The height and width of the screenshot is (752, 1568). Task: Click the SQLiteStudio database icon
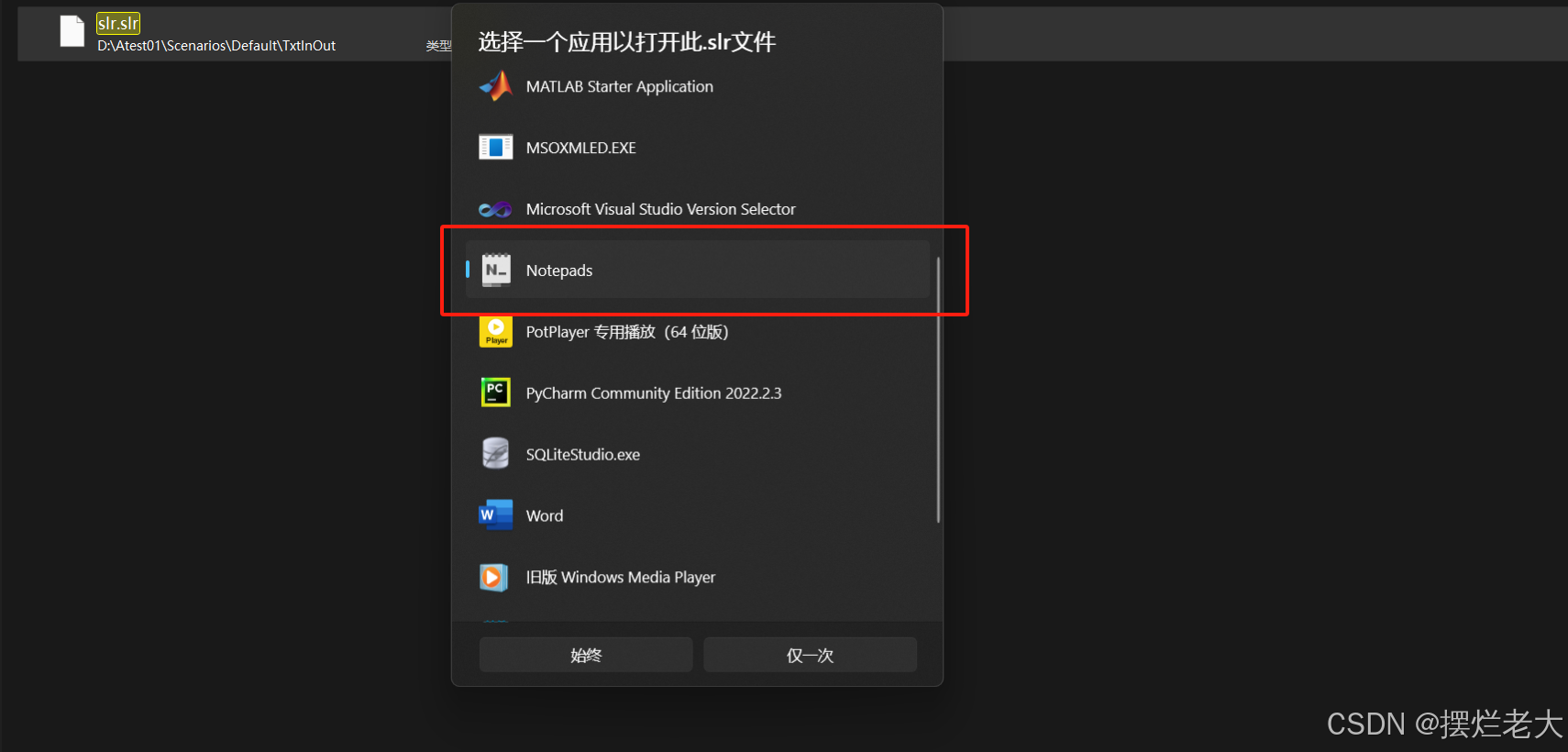point(496,454)
